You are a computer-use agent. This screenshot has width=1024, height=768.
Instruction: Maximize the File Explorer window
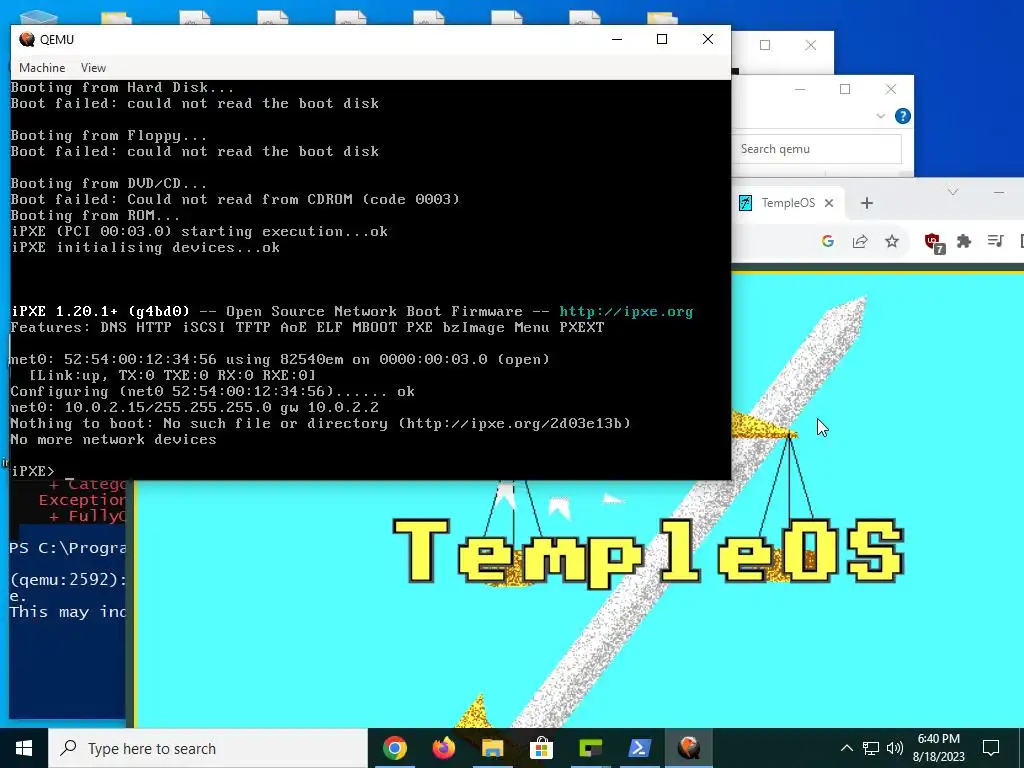click(x=845, y=89)
